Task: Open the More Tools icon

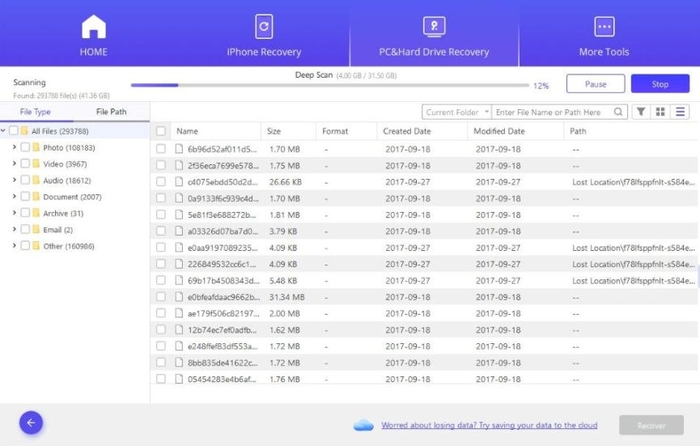Action: point(604,26)
